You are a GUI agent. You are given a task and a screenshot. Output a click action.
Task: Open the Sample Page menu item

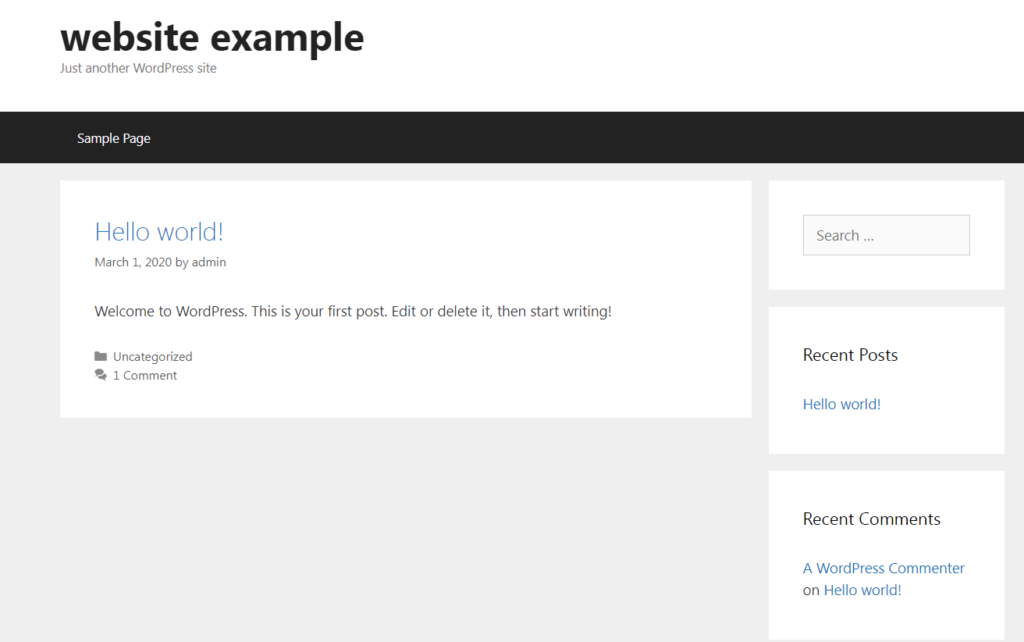[113, 138]
